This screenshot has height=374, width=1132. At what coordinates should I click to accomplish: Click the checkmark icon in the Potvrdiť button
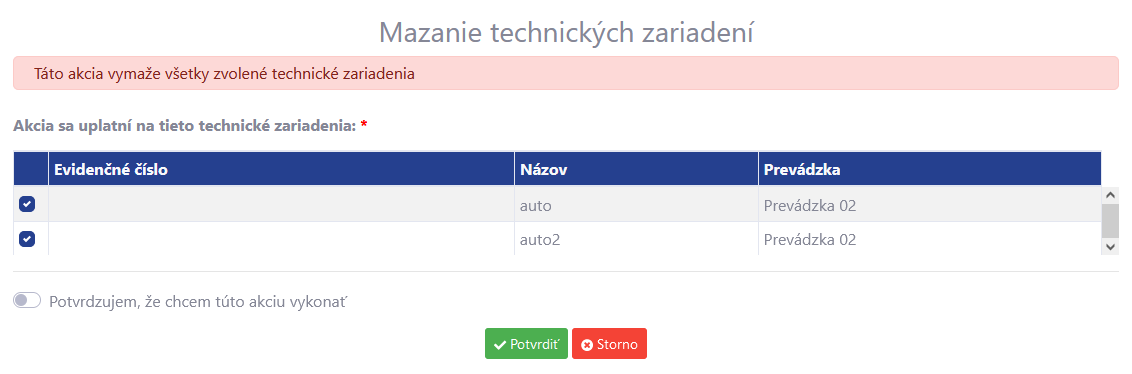(499, 345)
